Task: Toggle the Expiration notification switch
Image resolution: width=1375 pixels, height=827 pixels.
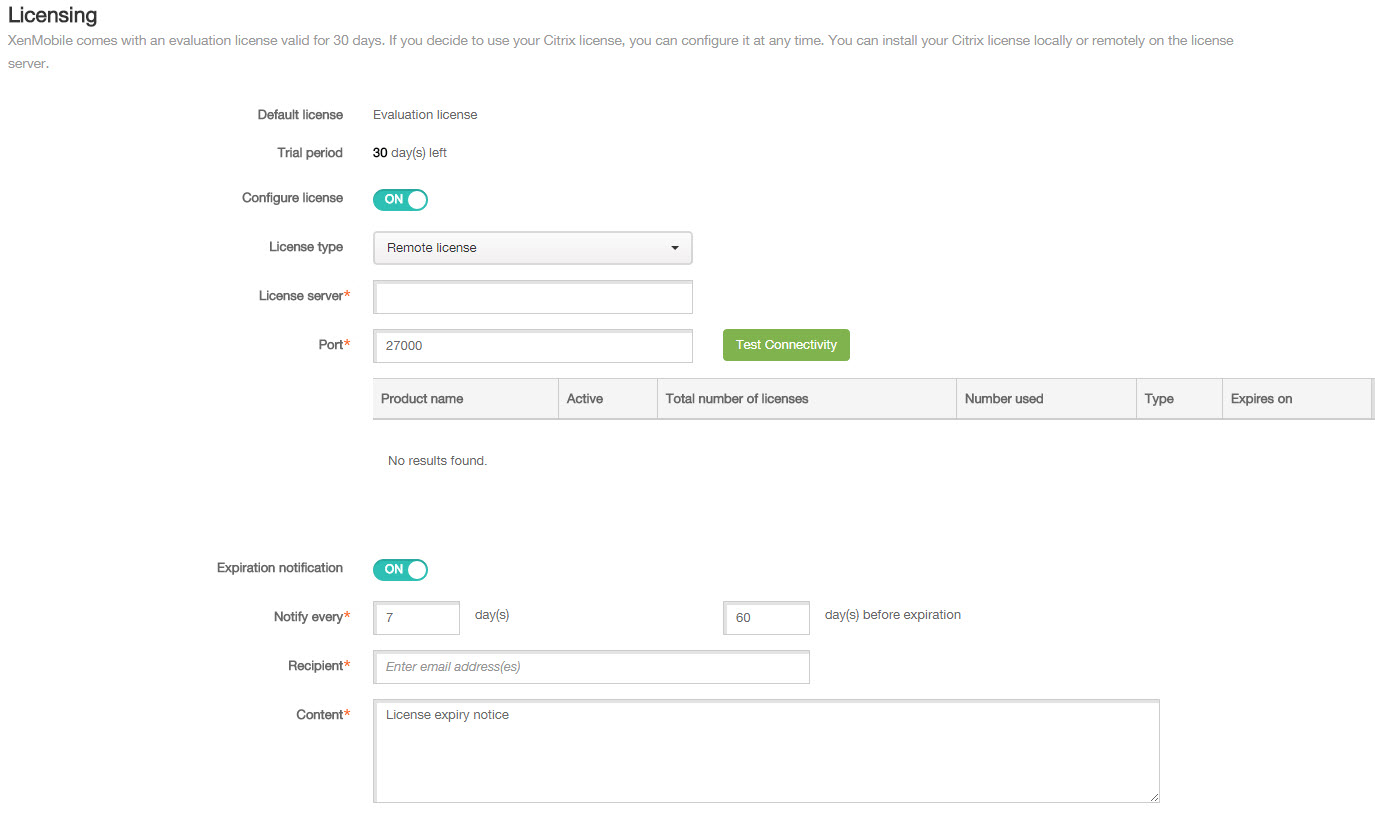Action: 400,569
